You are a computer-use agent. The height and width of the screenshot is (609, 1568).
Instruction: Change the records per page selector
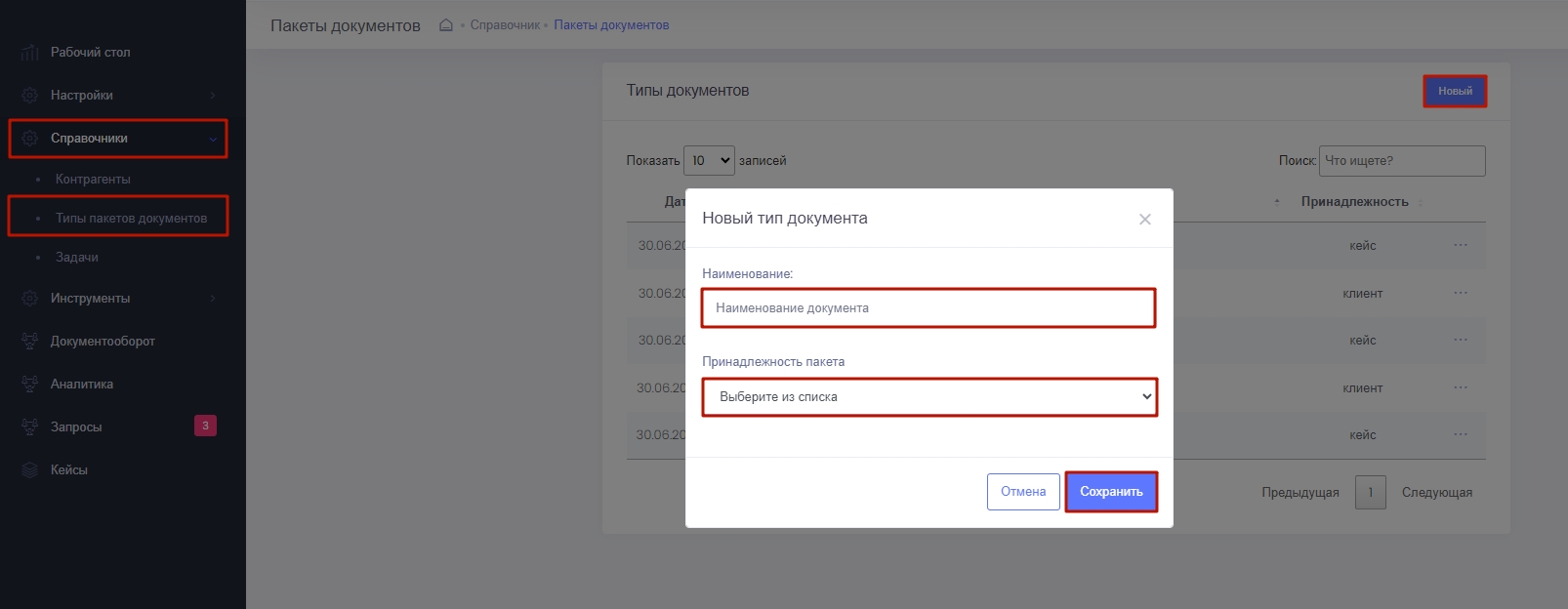(x=709, y=161)
